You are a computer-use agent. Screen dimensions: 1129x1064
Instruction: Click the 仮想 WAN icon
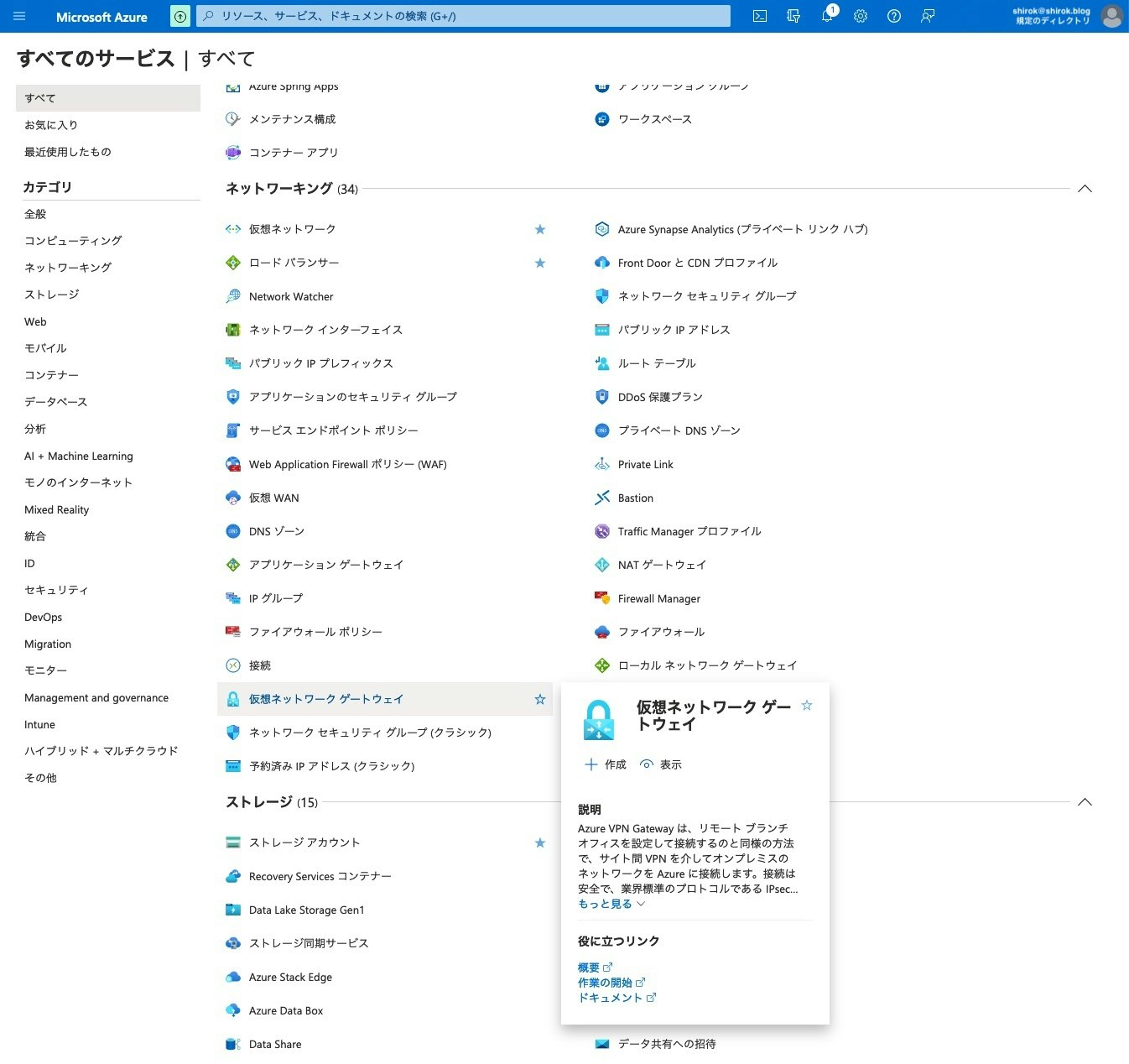click(233, 498)
